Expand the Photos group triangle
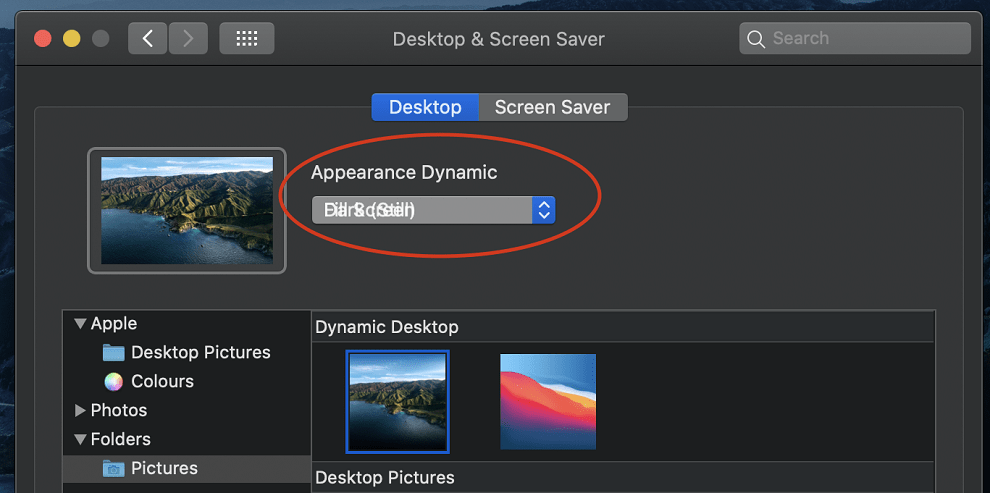 (80, 410)
